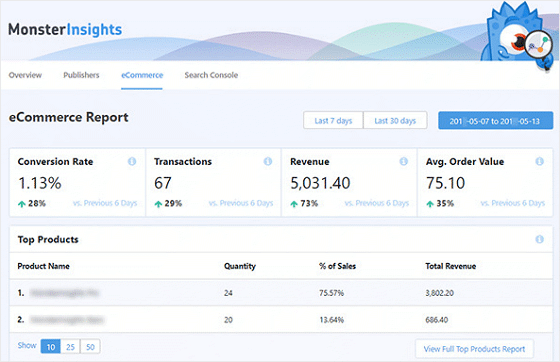The image size is (560, 362).
Task: Show 50 products per page
Action: (x=90, y=347)
